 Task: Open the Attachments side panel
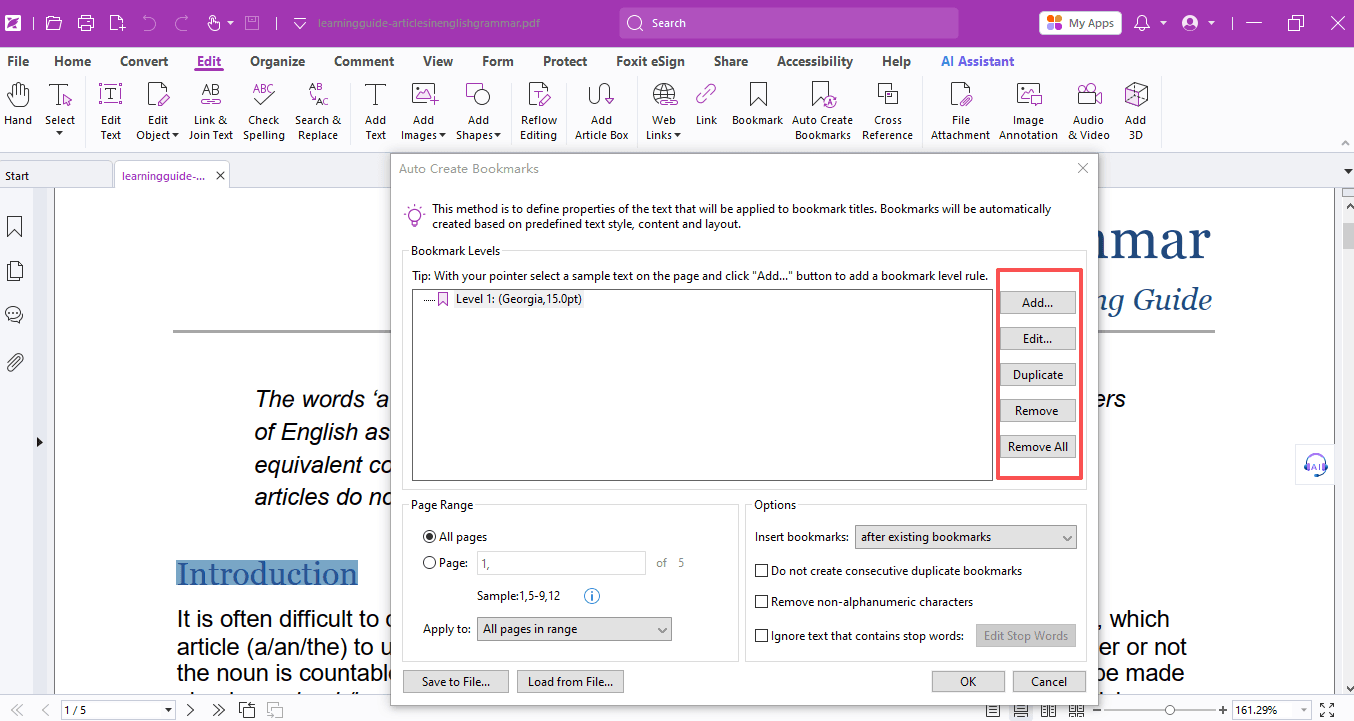(15, 361)
